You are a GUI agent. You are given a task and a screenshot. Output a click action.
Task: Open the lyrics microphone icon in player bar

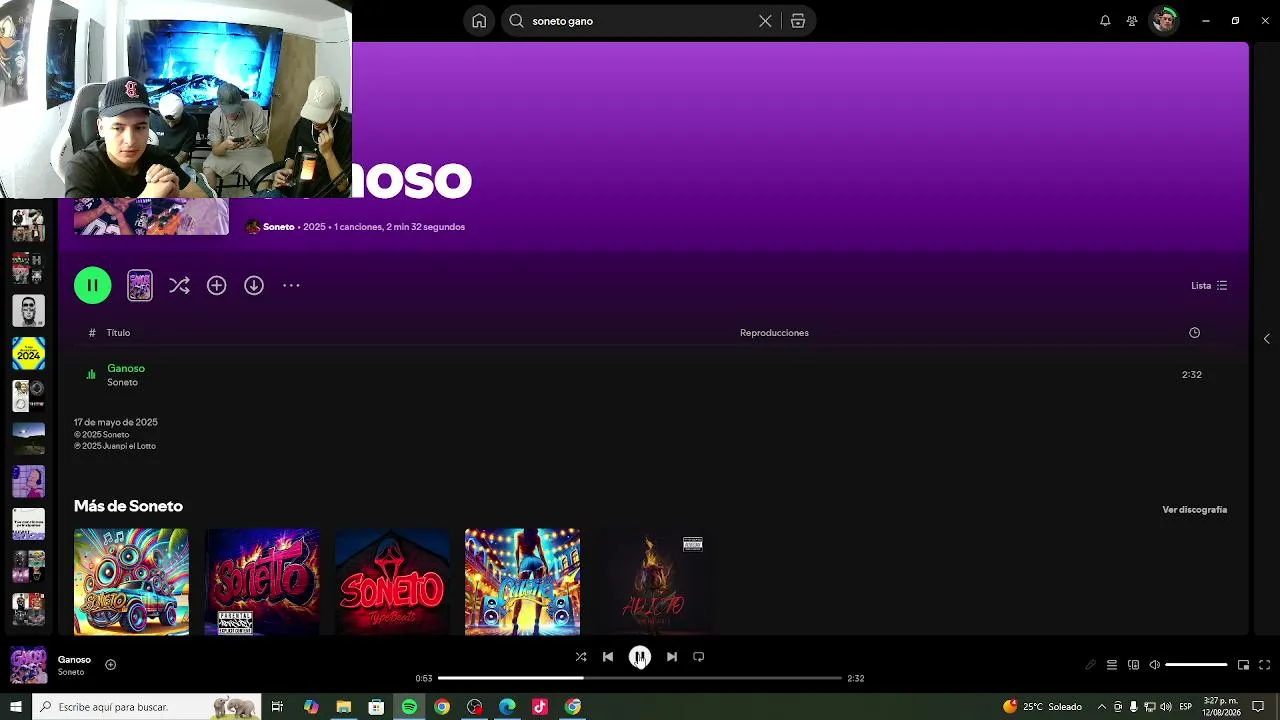point(1090,665)
